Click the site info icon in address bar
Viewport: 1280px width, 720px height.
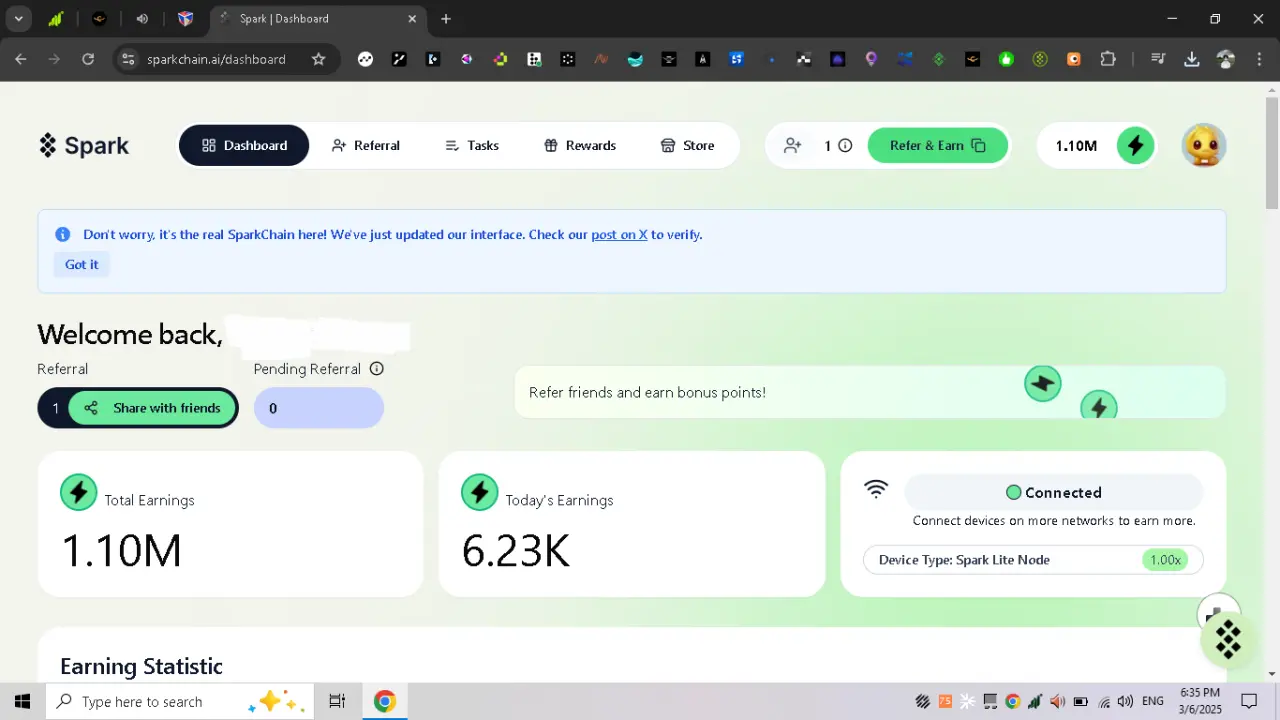[128, 59]
